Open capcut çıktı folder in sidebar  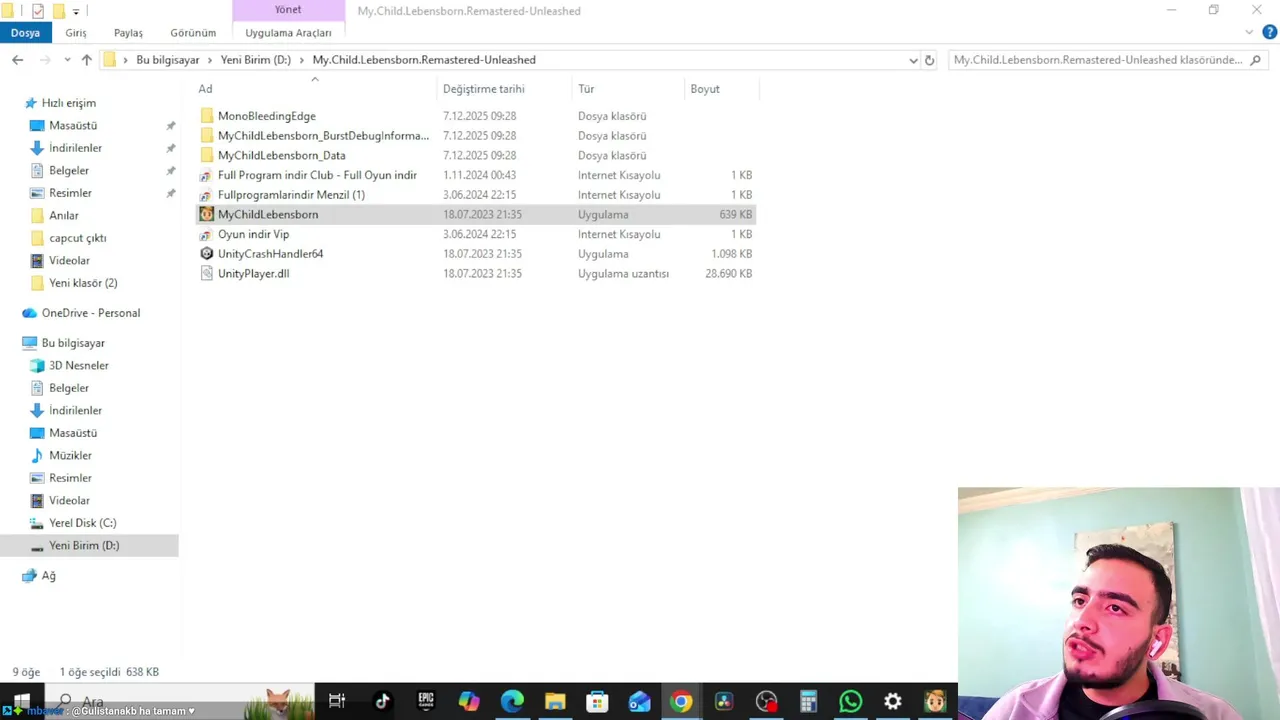coord(77,238)
